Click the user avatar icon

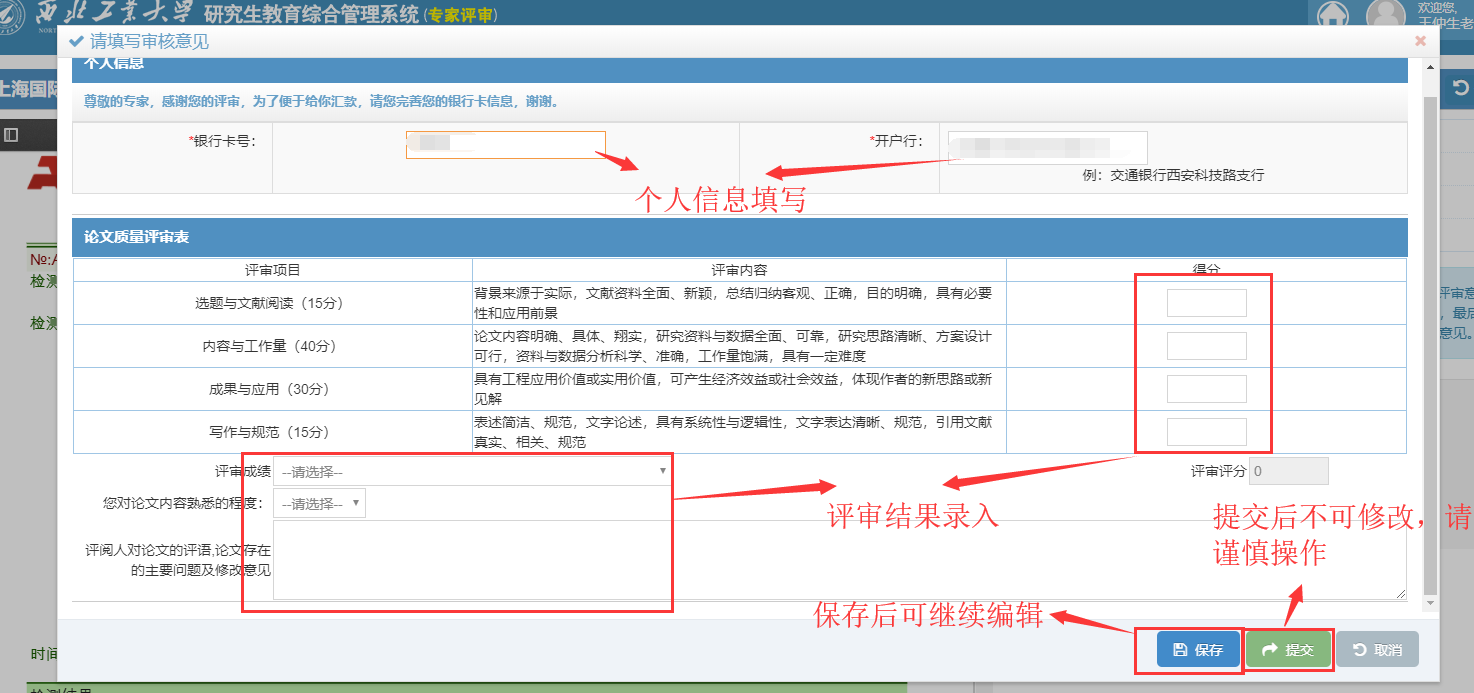(1384, 15)
